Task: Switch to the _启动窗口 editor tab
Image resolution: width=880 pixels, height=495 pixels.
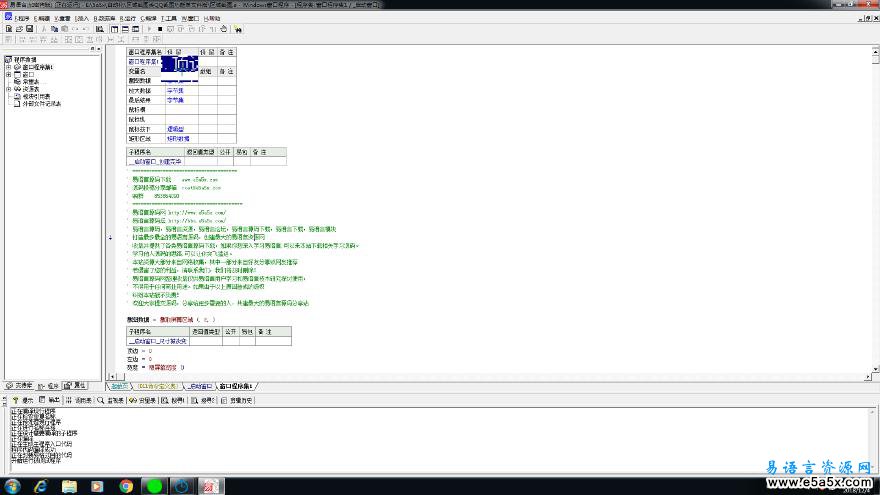Action: point(200,385)
